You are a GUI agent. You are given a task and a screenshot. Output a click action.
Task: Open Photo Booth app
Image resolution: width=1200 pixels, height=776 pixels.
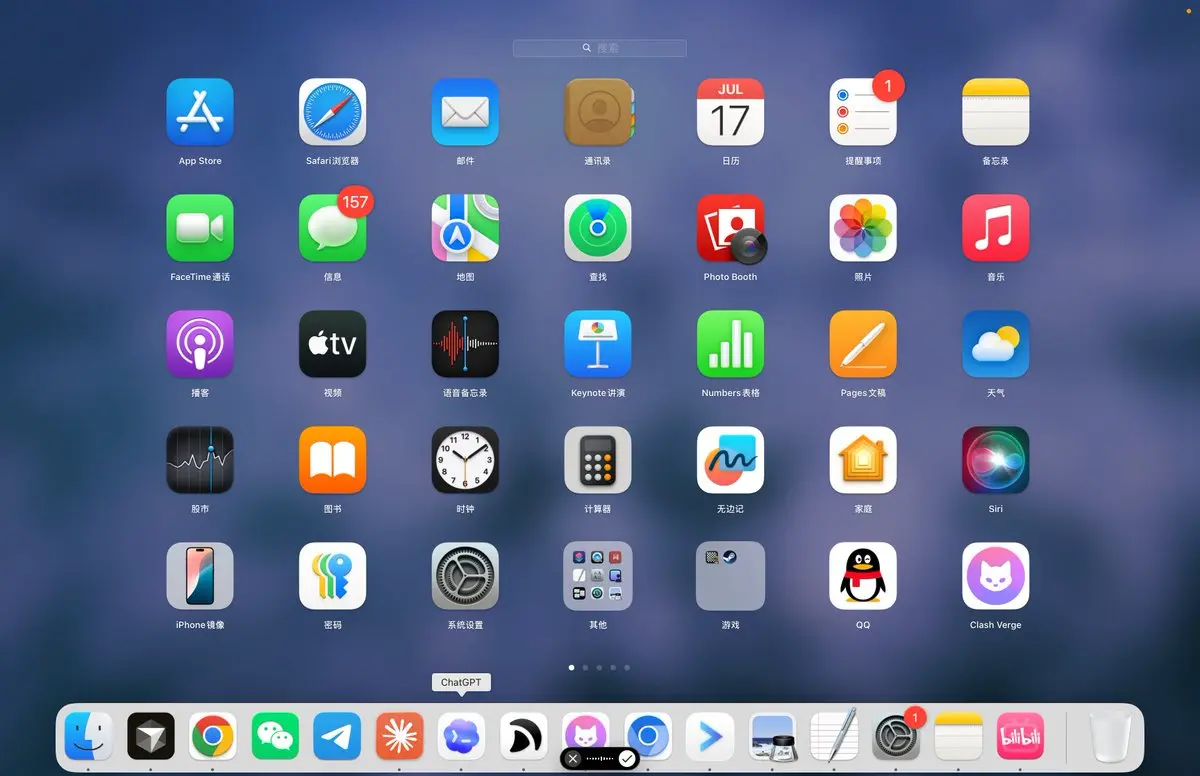click(730, 228)
